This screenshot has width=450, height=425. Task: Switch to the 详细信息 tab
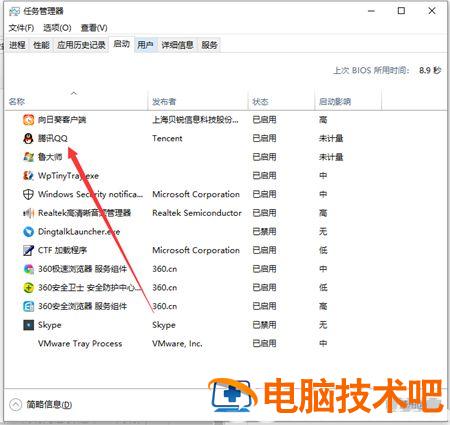pos(177,45)
